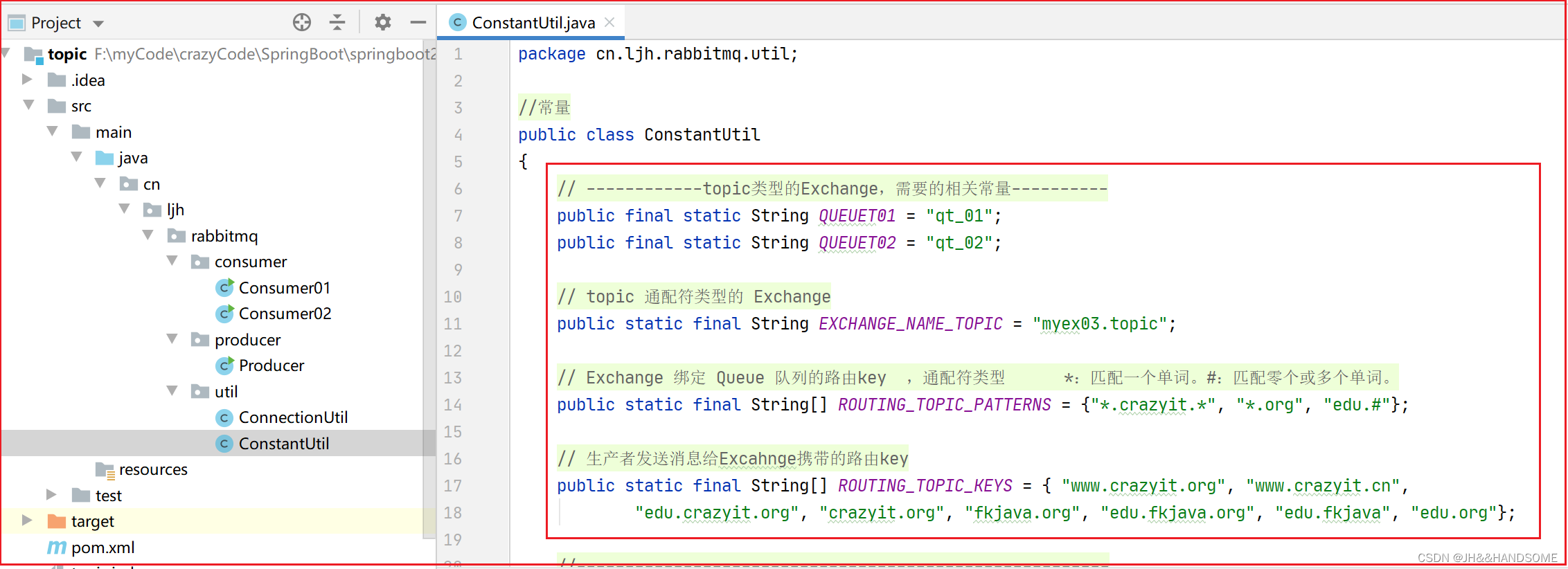Expand the target folder arrow
The height and width of the screenshot is (569, 1568).
point(27,520)
